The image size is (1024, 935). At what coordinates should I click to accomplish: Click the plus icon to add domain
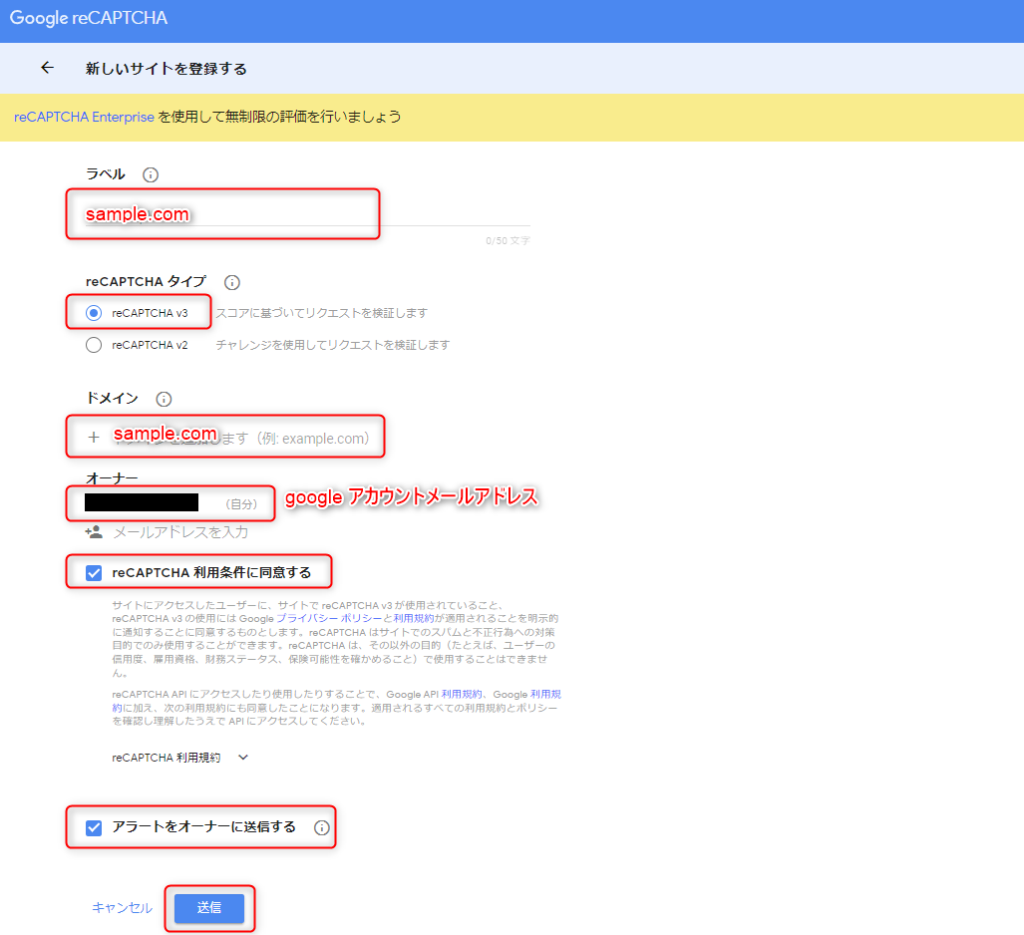click(94, 437)
